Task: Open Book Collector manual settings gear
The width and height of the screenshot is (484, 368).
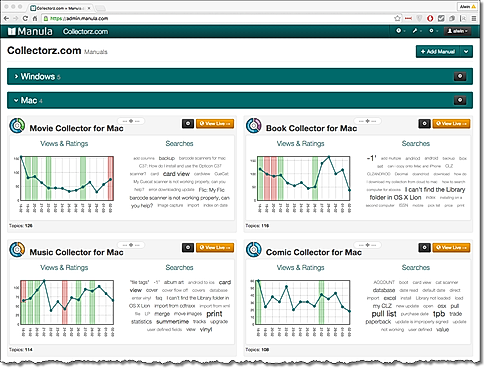Action: coord(424,124)
